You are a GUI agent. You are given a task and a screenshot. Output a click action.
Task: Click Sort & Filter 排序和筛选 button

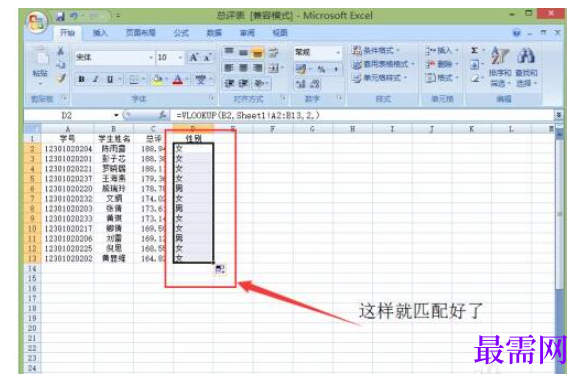500,67
